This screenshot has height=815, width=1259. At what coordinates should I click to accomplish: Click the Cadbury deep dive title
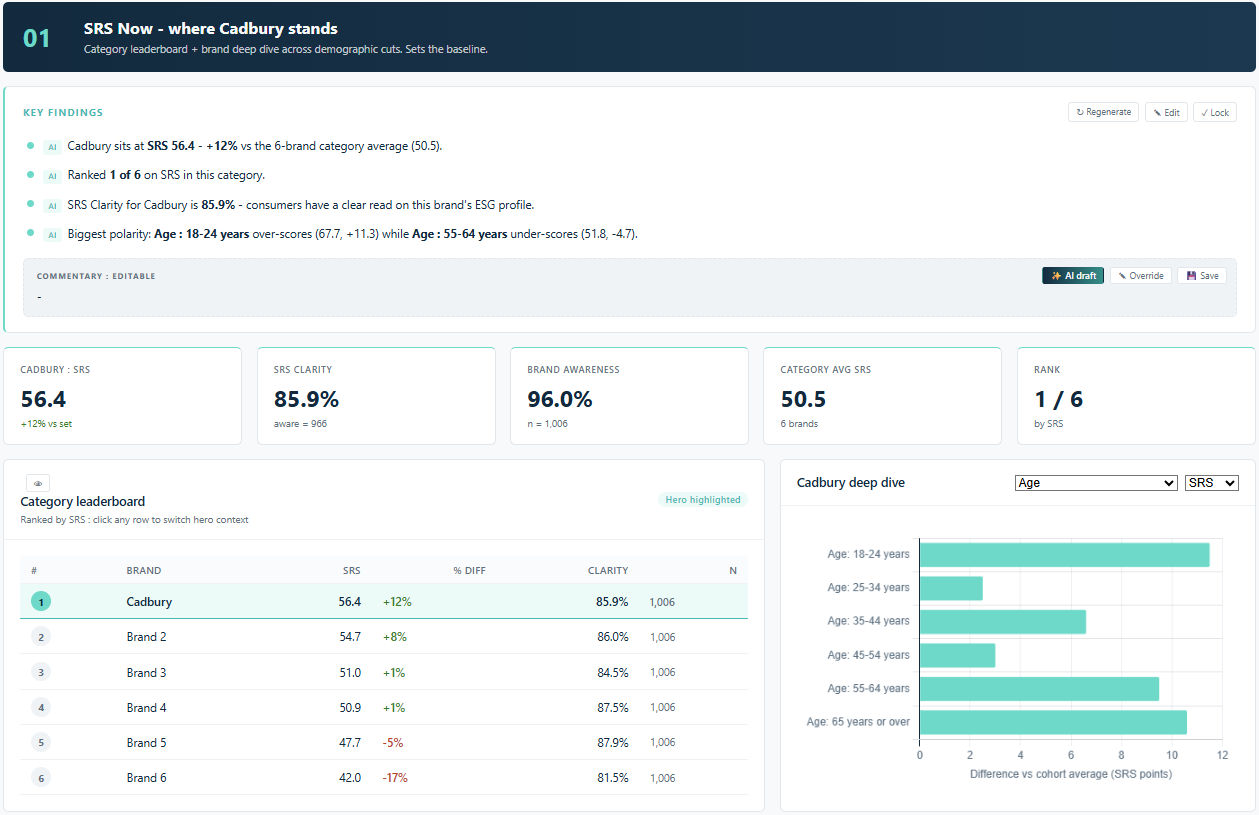tap(851, 482)
